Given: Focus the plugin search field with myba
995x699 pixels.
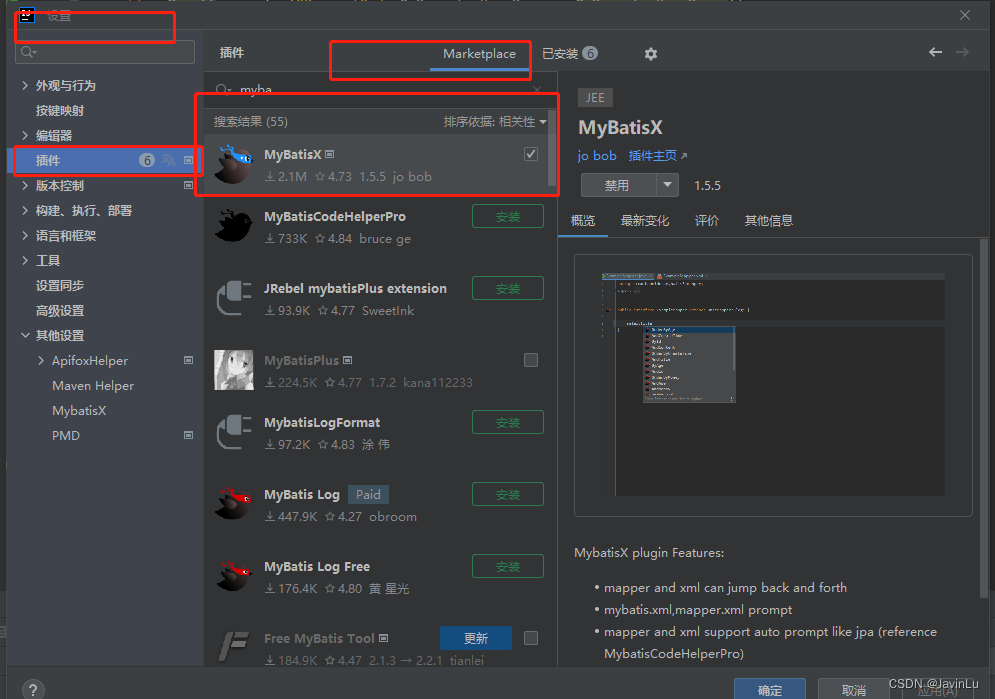Looking at the screenshot, I should coord(381,90).
